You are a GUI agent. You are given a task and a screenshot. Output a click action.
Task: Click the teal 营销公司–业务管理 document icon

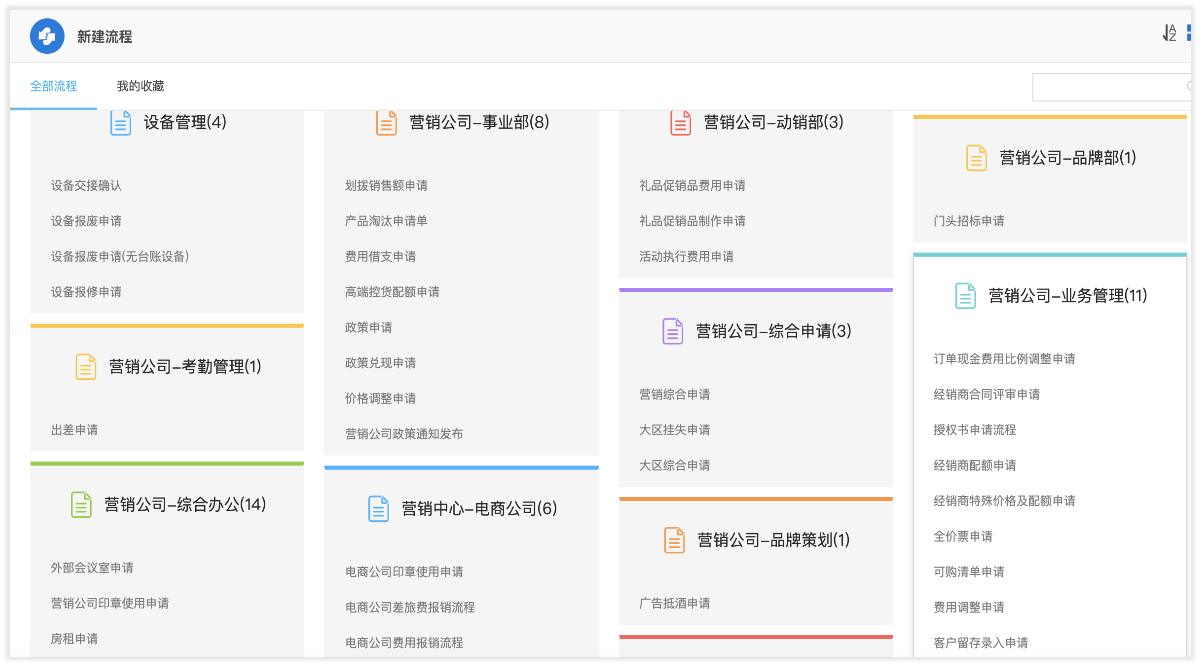(x=965, y=296)
